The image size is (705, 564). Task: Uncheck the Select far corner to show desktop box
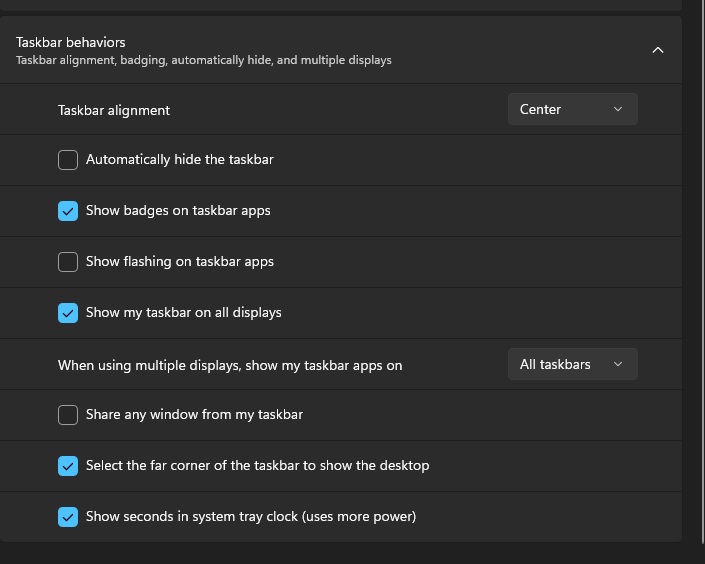coord(68,466)
